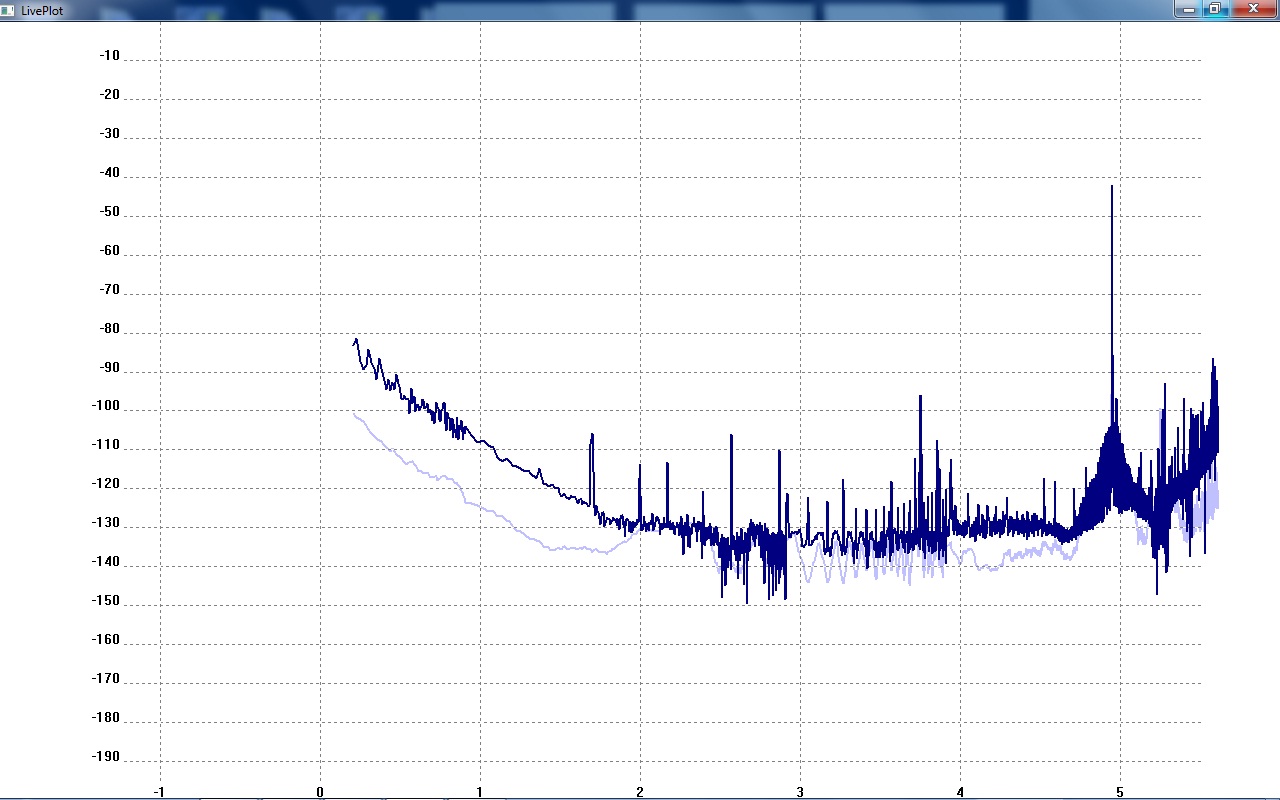The width and height of the screenshot is (1280, 800).
Task: Click the 4 x-axis tick label
Action: tap(960, 792)
